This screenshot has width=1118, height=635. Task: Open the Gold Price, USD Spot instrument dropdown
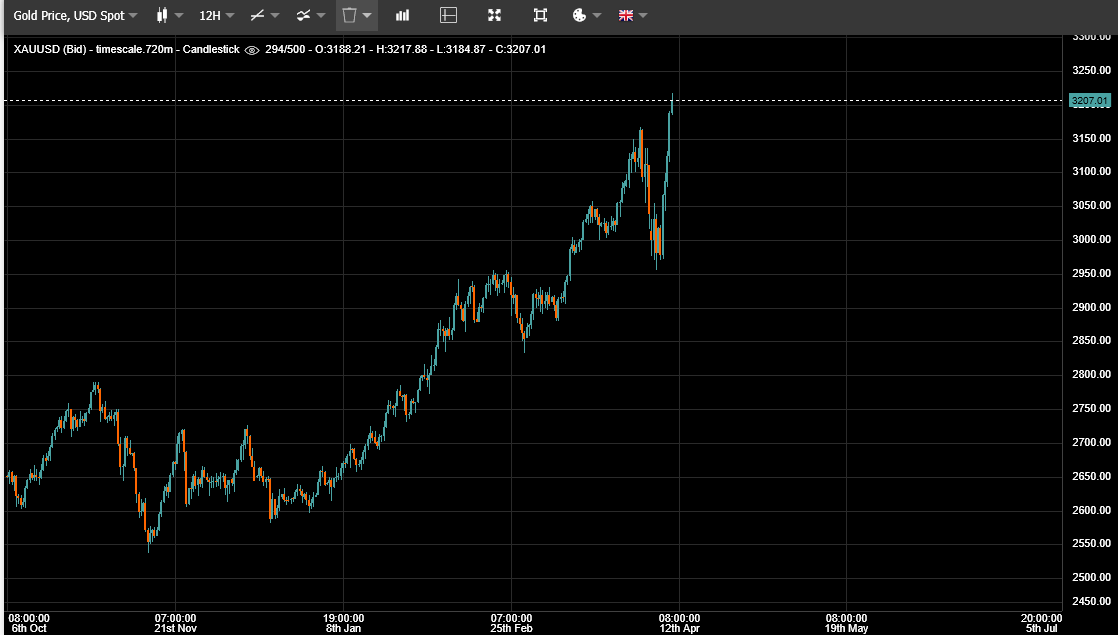75,15
